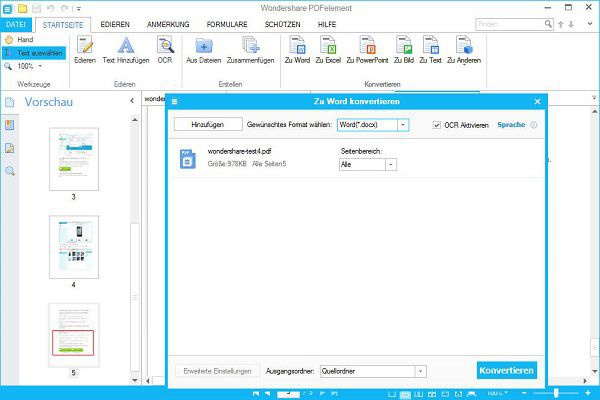Jump to first page in status bar

coord(256,393)
